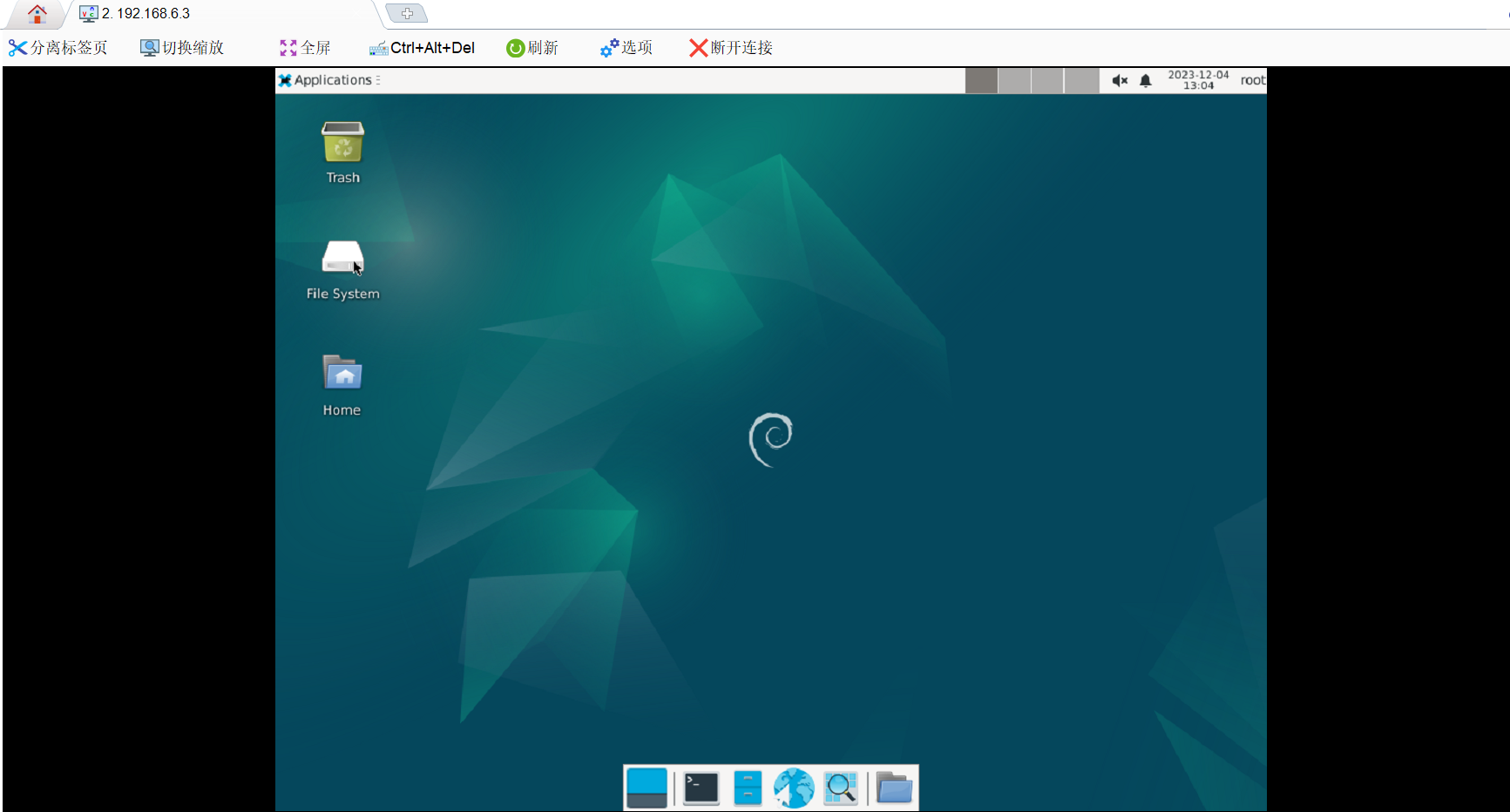Image resolution: width=1510 pixels, height=812 pixels.
Task: Select the Home folder desktop icon
Action: tap(342, 386)
